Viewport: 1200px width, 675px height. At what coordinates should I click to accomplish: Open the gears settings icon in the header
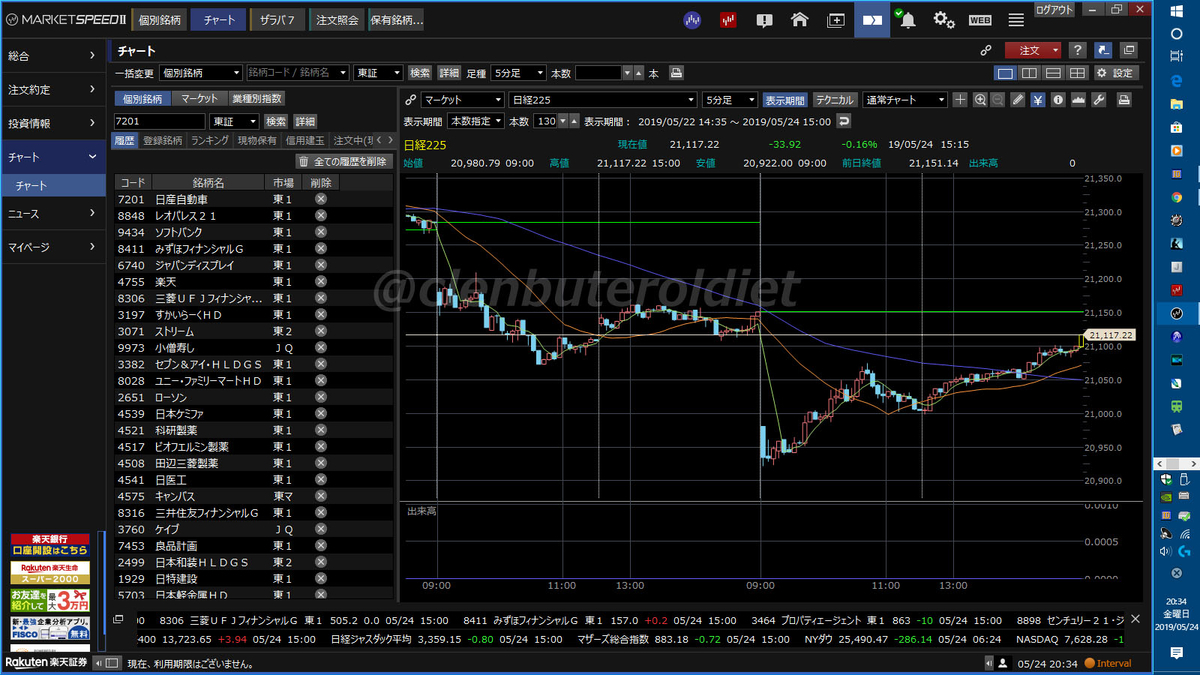pyautogui.click(x=943, y=19)
